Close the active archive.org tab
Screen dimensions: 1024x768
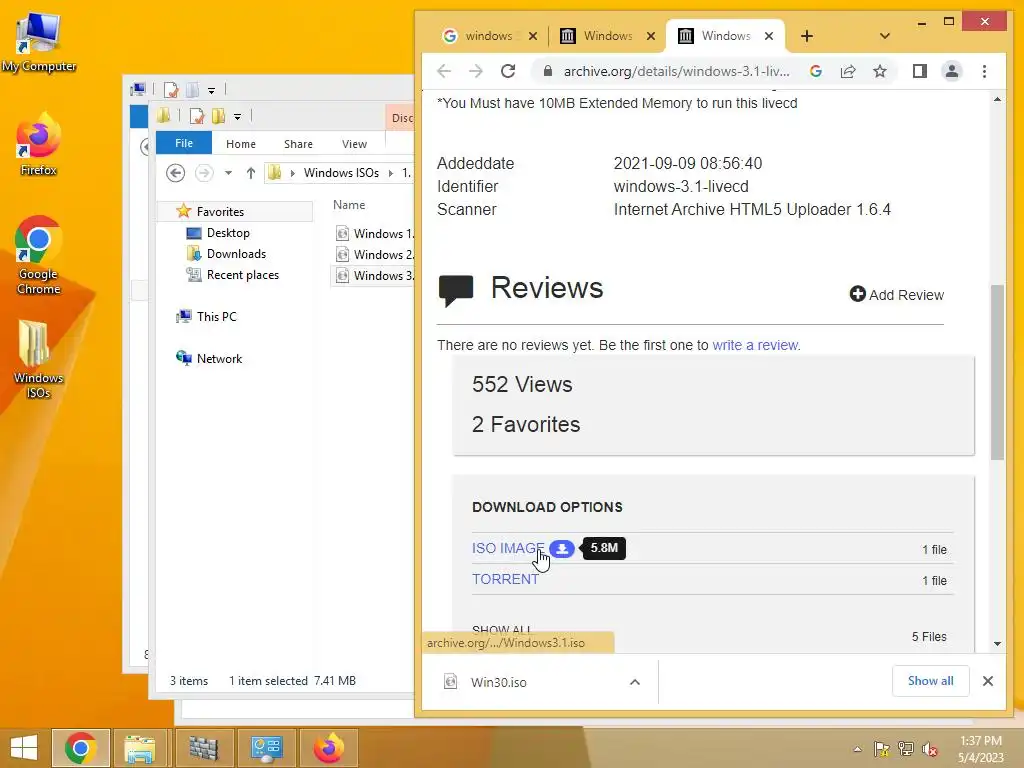(x=769, y=36)
